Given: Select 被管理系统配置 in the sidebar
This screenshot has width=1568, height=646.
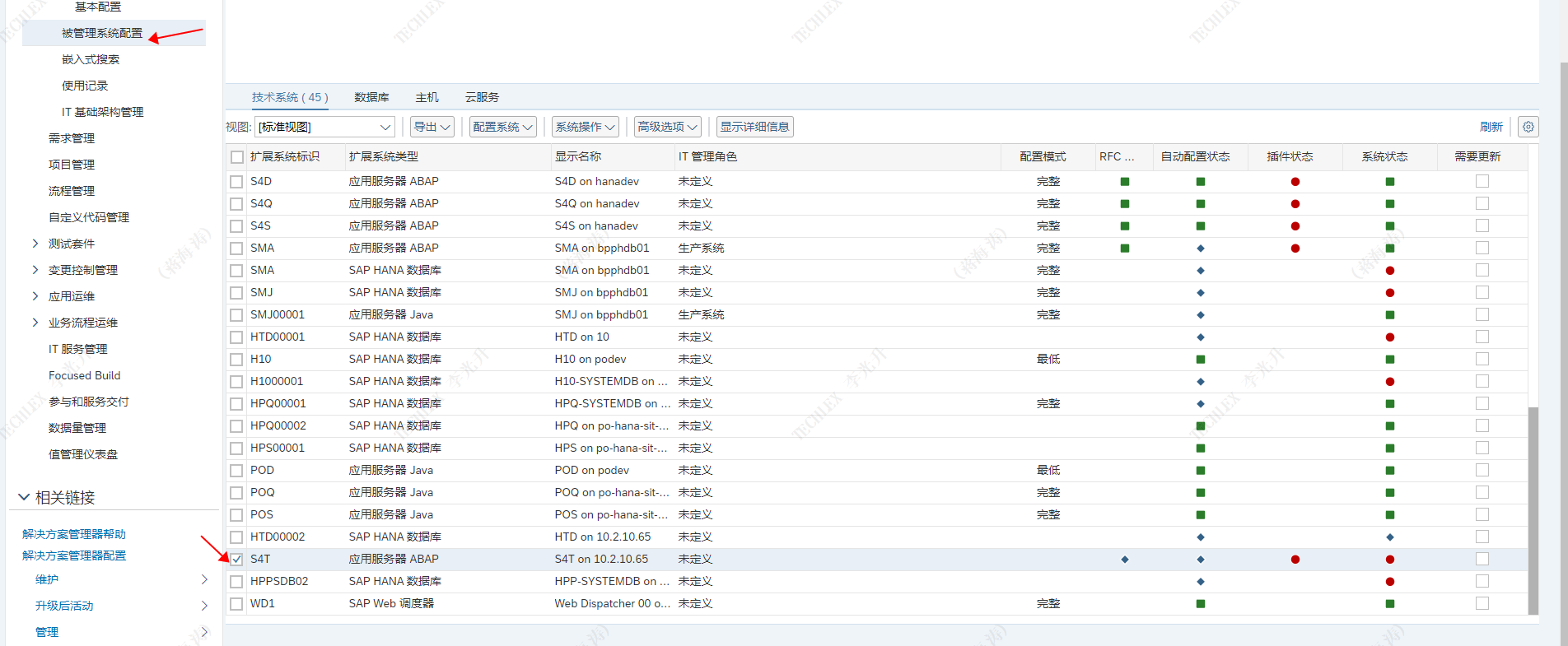Looking at the screenshot, I should (102, 33).
